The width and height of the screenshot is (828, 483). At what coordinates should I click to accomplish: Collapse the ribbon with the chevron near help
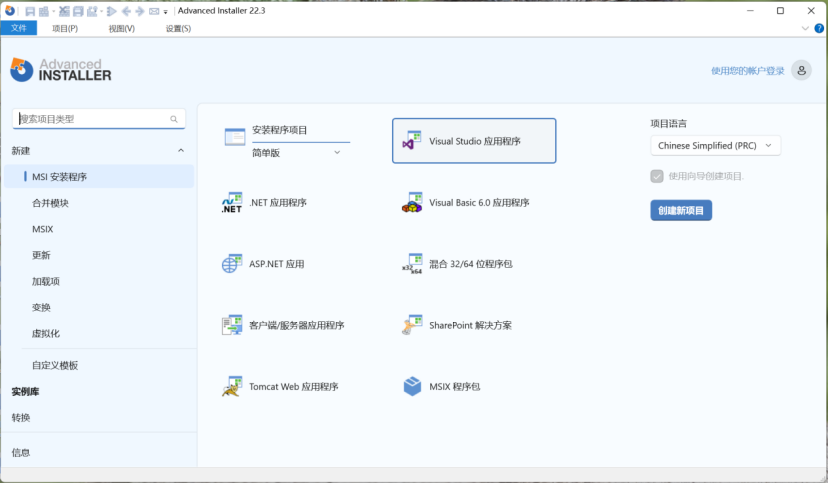click(805, 29)
